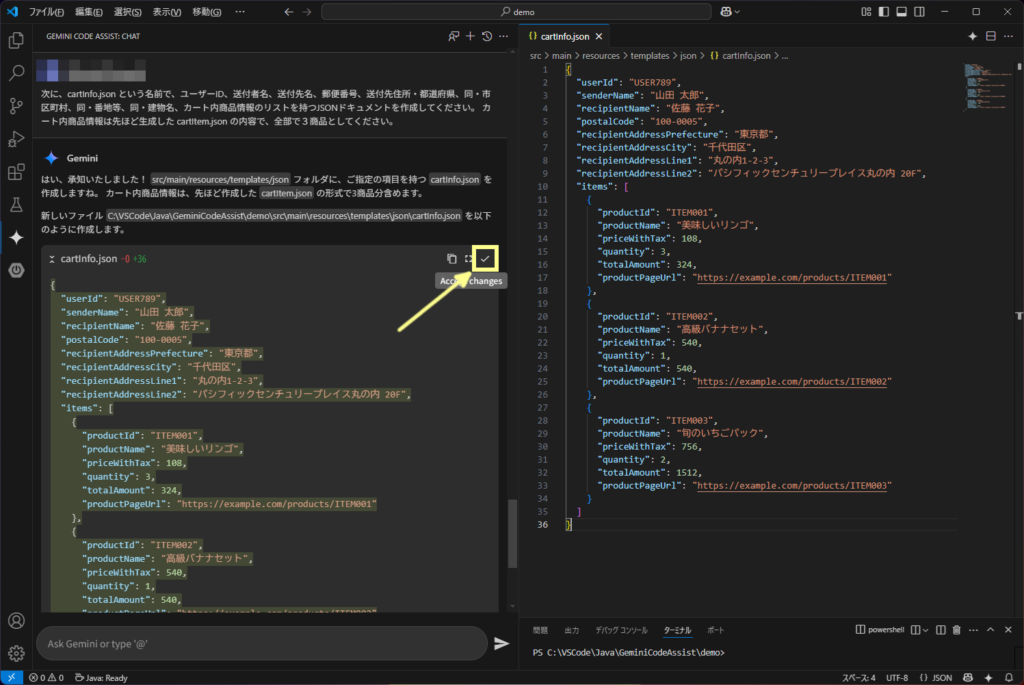Expand the trailing '...' breadcrumb segment
This screenshot has height=685, width=1024.
[785, 56]
